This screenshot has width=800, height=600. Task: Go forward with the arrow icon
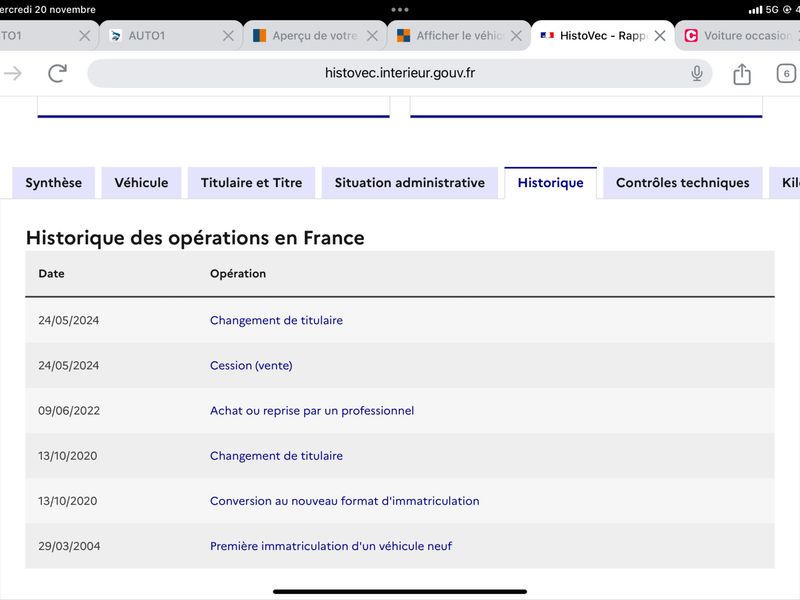(13, 73)
